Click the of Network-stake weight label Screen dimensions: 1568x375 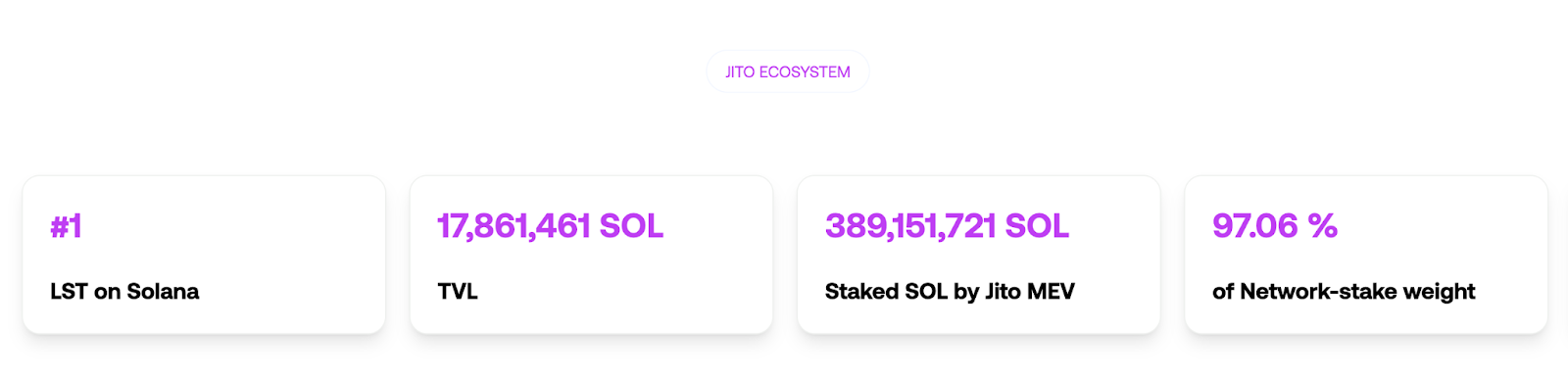click(x=1344, y=291)
